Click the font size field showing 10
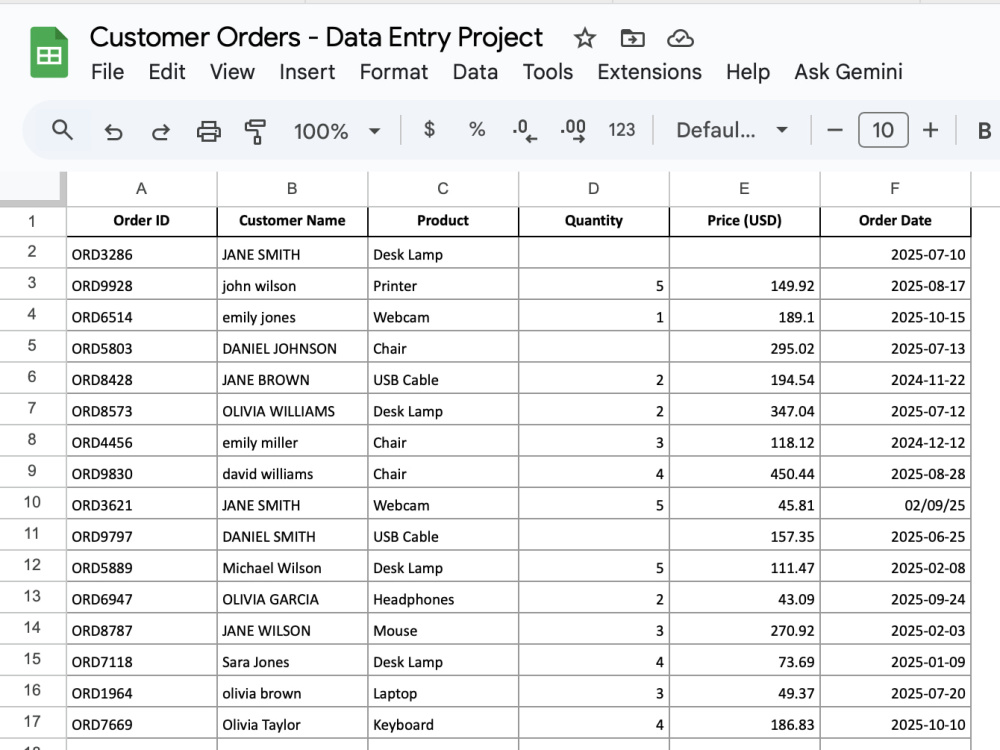 pyautogui.click(x=883, y=130)
